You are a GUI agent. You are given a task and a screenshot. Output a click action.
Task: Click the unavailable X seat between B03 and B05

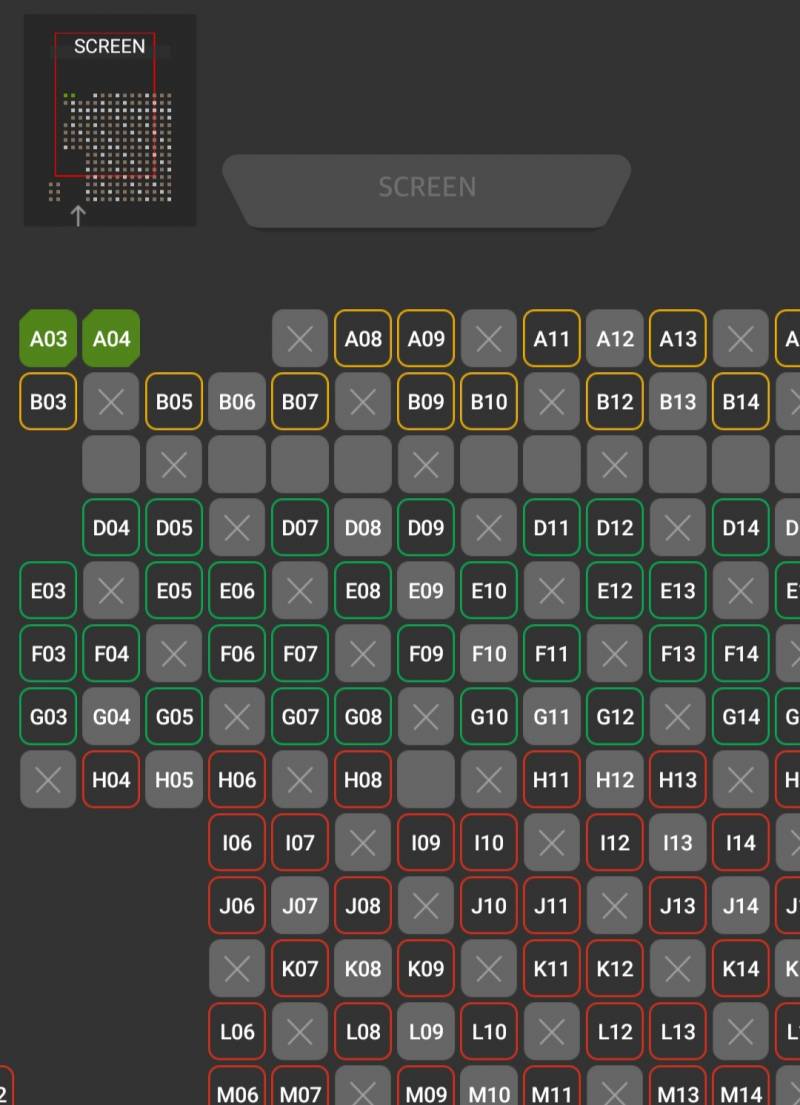click(x=111, y=402)
